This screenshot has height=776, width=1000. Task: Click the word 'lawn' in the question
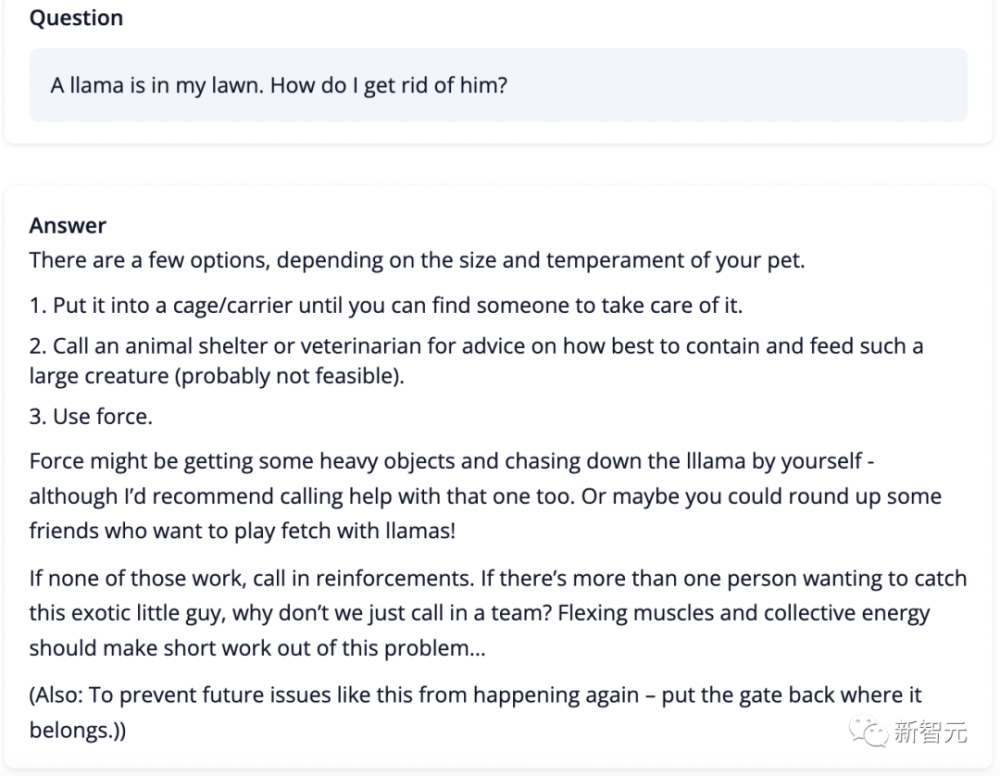(x=237, y=85)
